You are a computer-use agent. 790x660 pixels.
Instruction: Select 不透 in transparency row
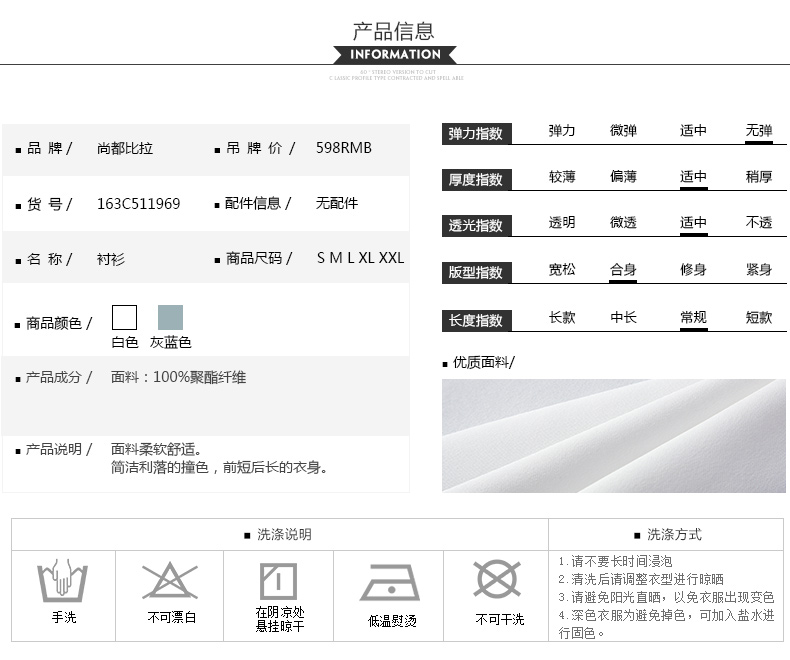click(759, 223)
